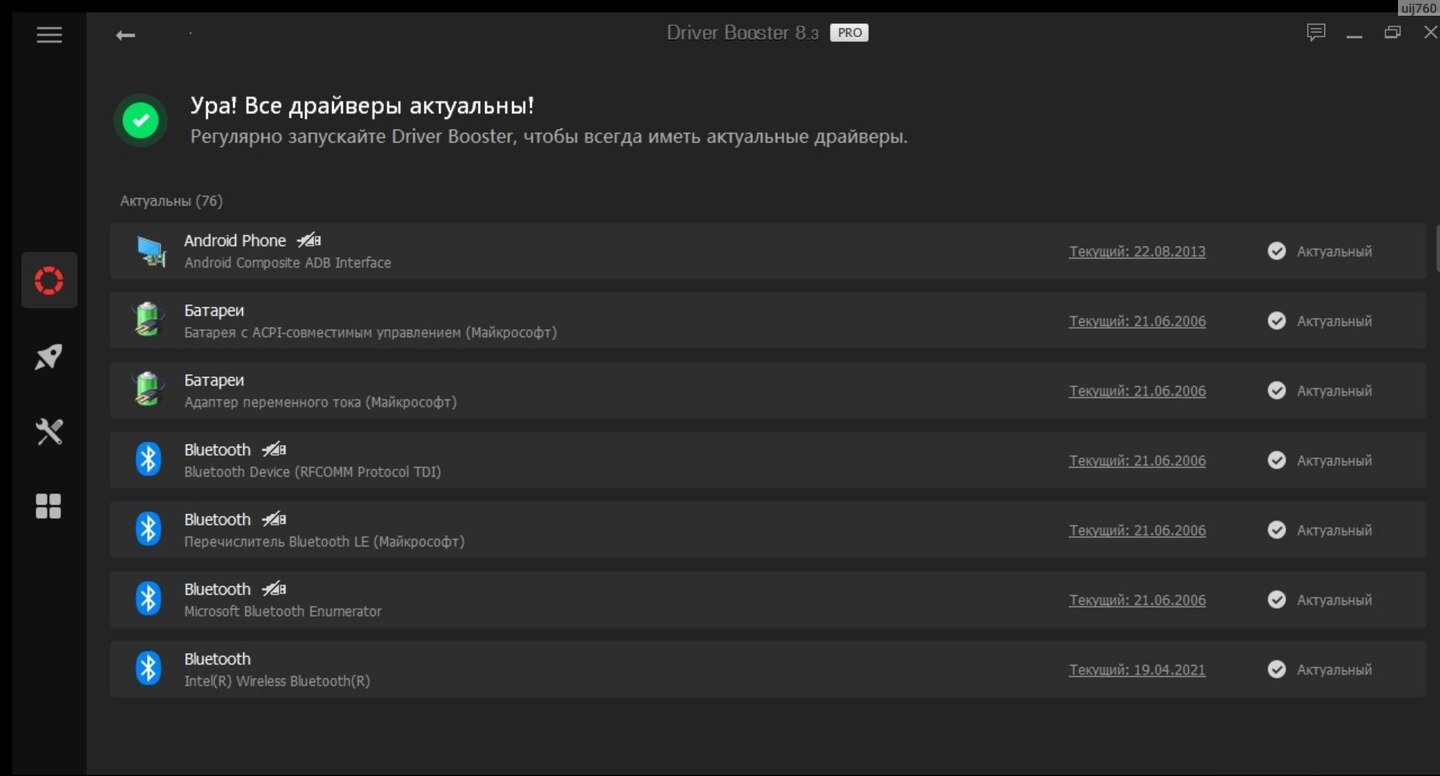The height and width of the screenshot is (776, 1440).
Task: Click Актуальный status label of Intel Bluetooth
Action: pos(1334,670)
